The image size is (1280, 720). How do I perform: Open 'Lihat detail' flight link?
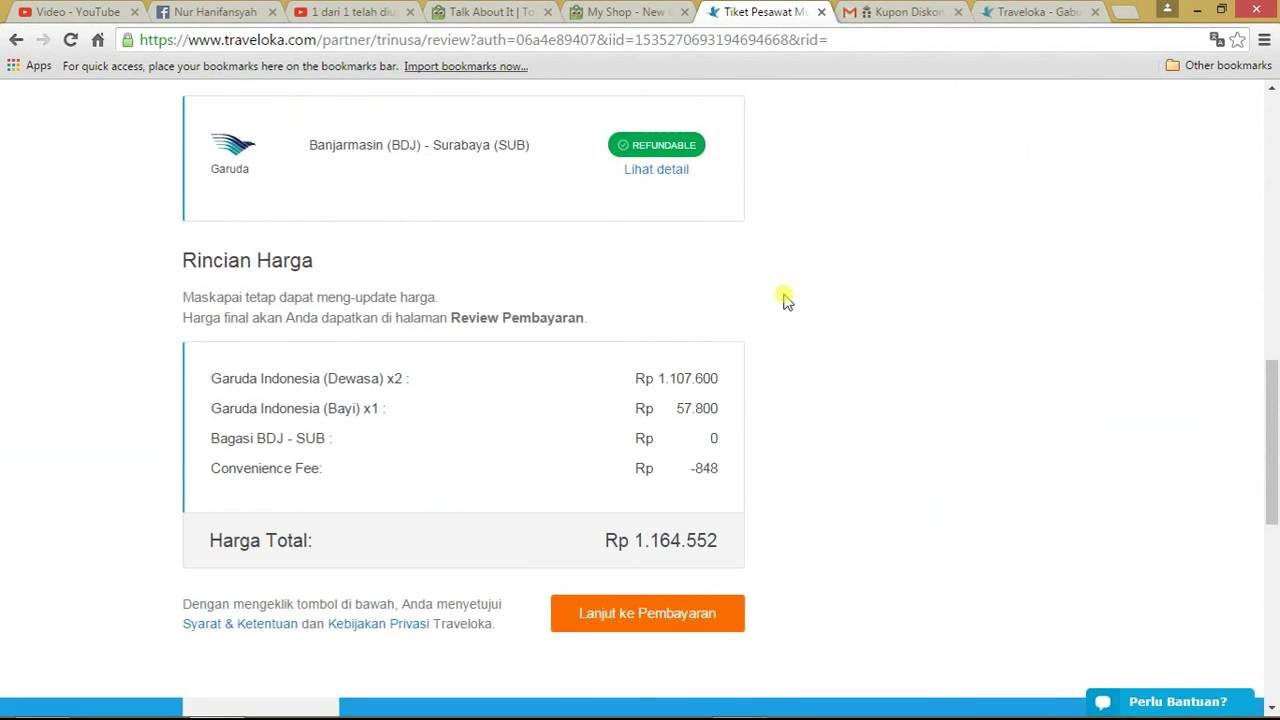pyautogui.click(x=656, y=169)
